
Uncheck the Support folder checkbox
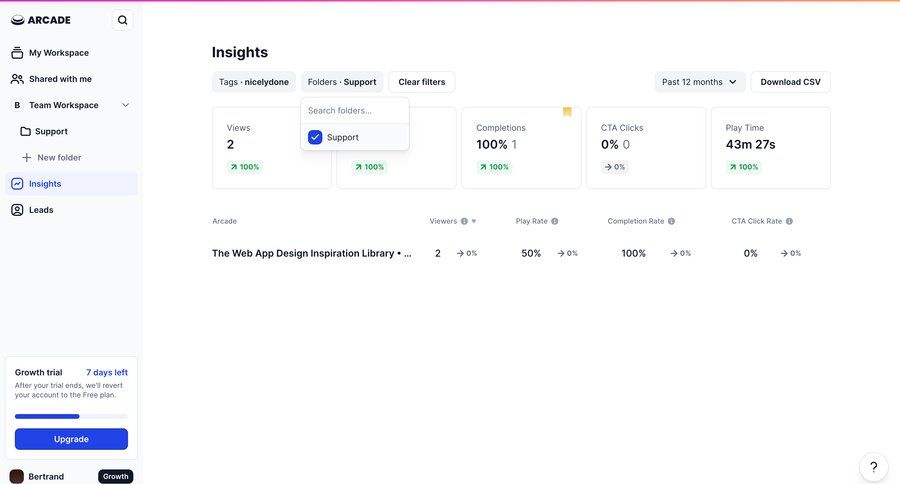(x=315, y=137)
